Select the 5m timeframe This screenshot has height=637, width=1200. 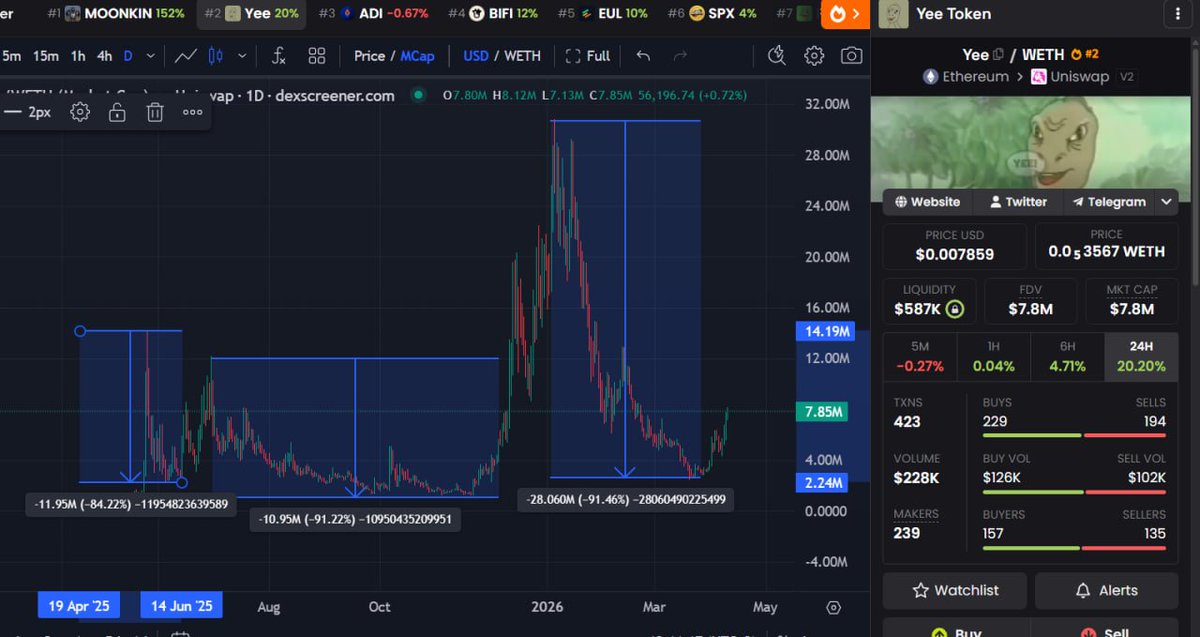coord(12,56)
